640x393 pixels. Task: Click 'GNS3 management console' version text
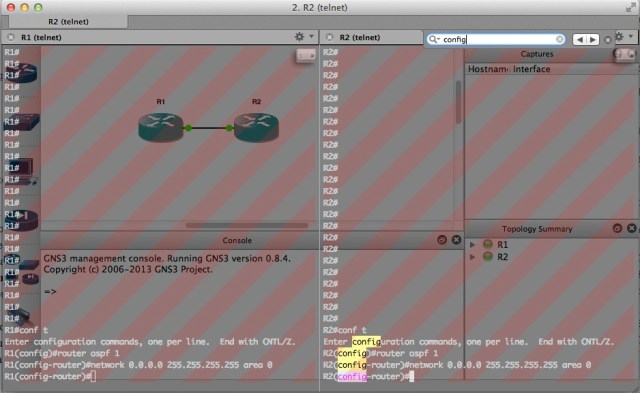[167, 258]
